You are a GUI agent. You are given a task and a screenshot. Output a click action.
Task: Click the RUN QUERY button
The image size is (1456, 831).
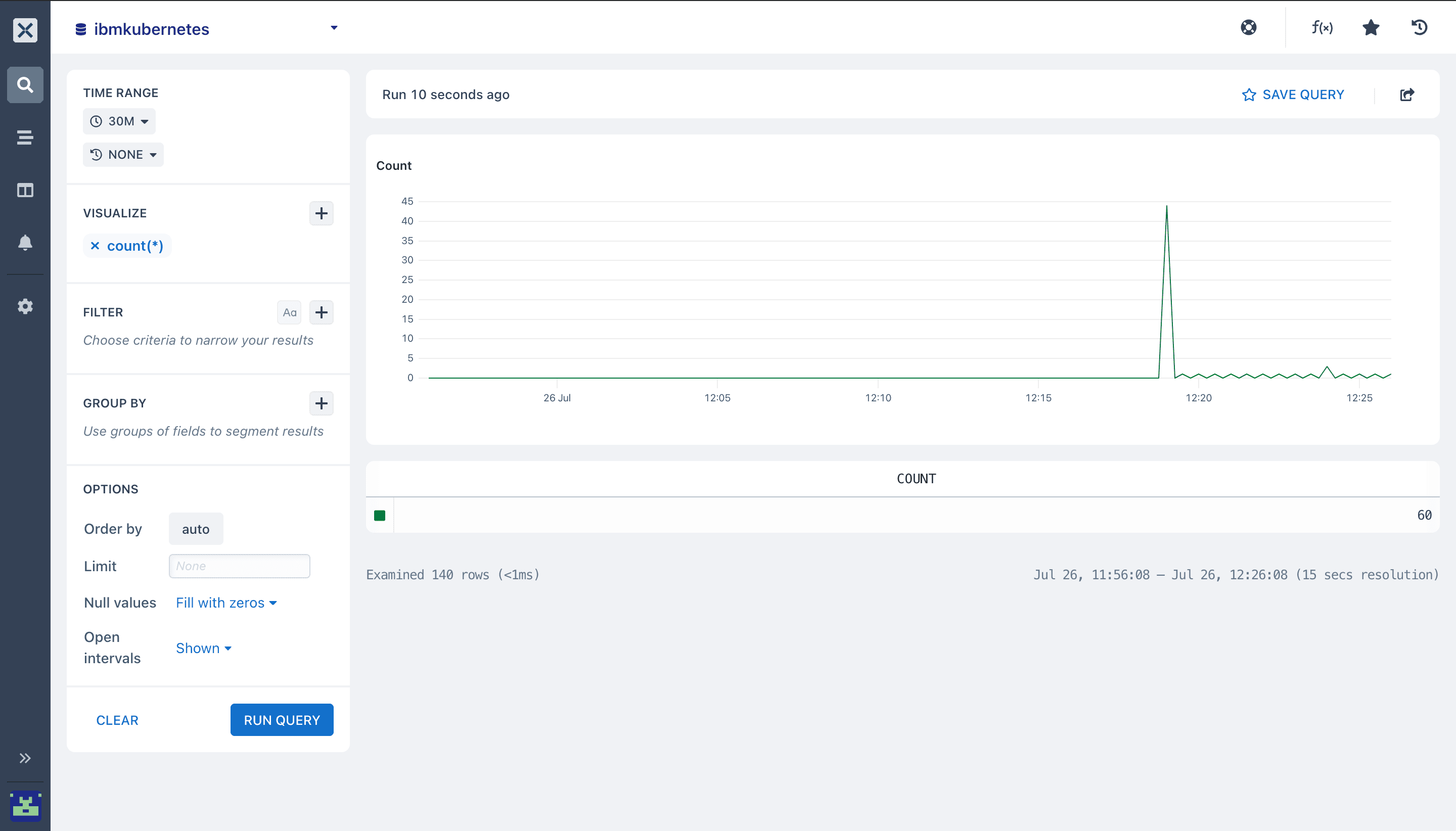tap(282, 720)
